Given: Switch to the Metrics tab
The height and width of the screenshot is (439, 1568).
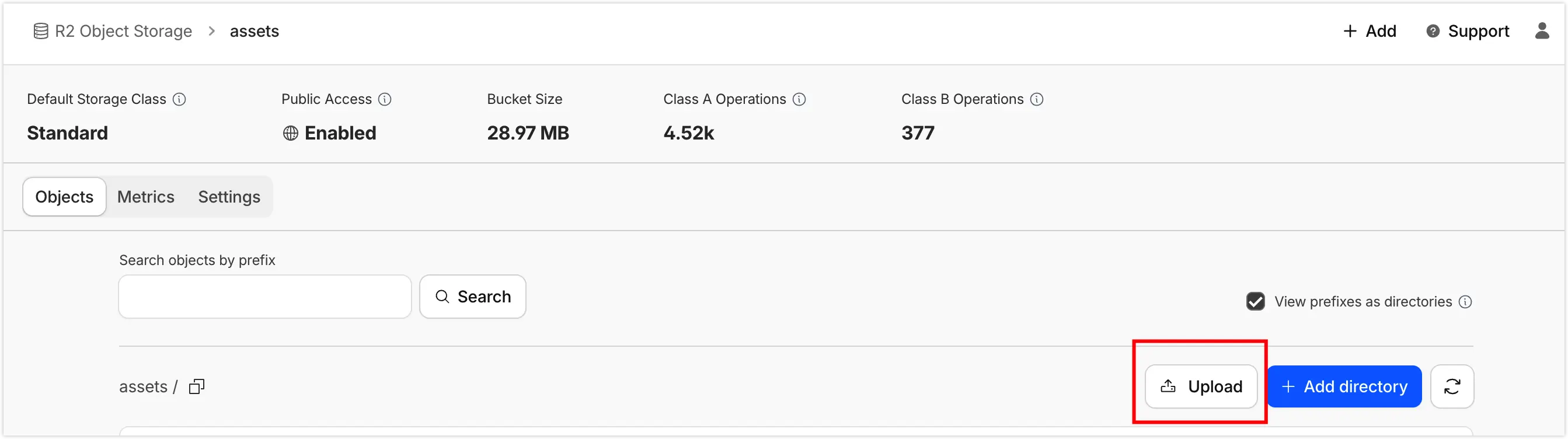Looking at the screenshot, I should coord(145,197).
